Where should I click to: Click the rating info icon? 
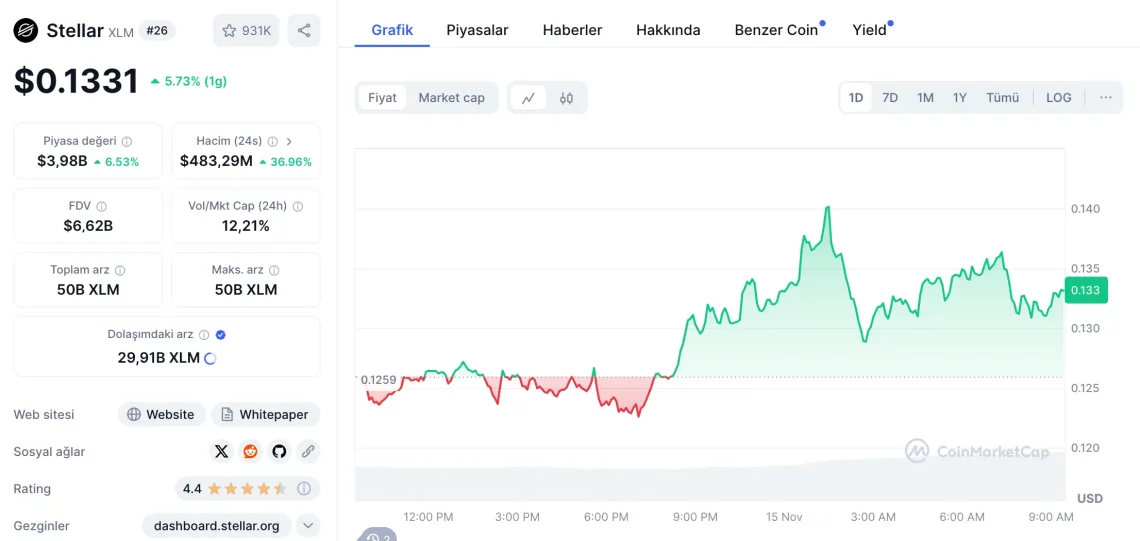pyautogui.click(x=304, y=489)
